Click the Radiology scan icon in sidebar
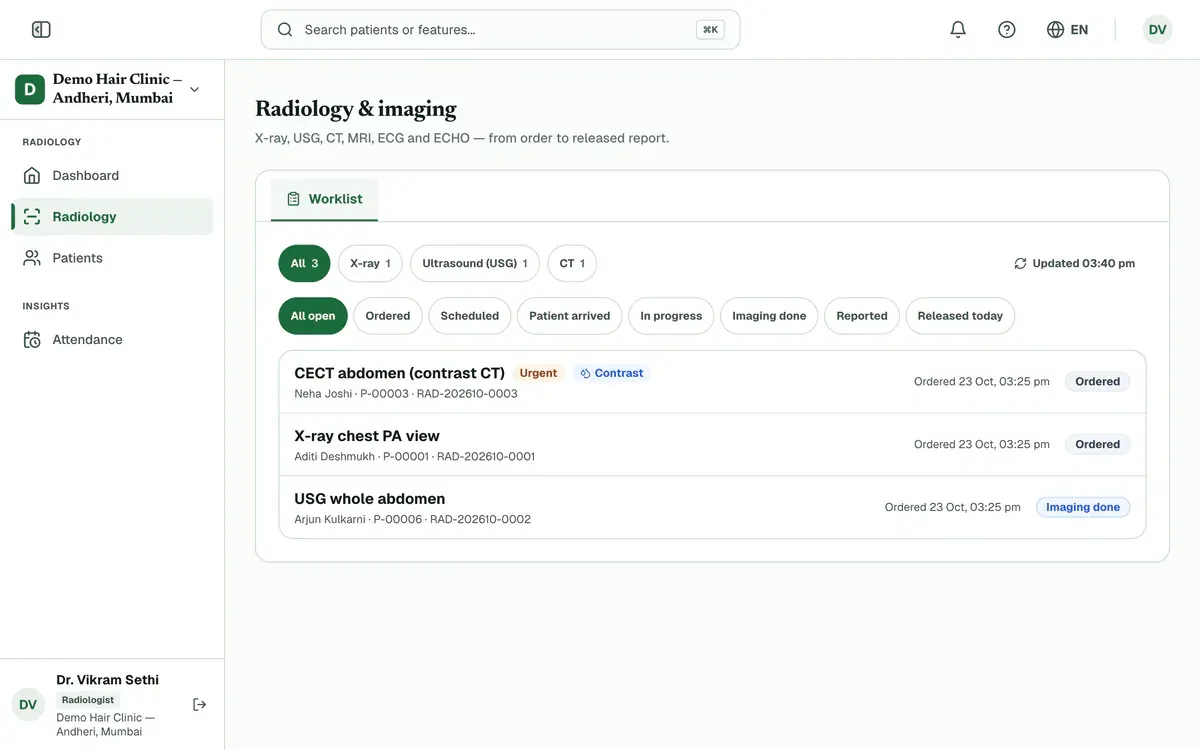The image size is (1200, 750). coord(32,217)
